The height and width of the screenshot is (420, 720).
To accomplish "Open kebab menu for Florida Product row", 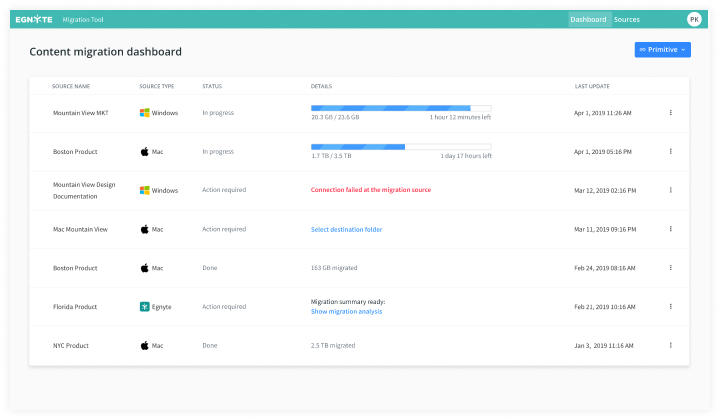I will [670, 307].
